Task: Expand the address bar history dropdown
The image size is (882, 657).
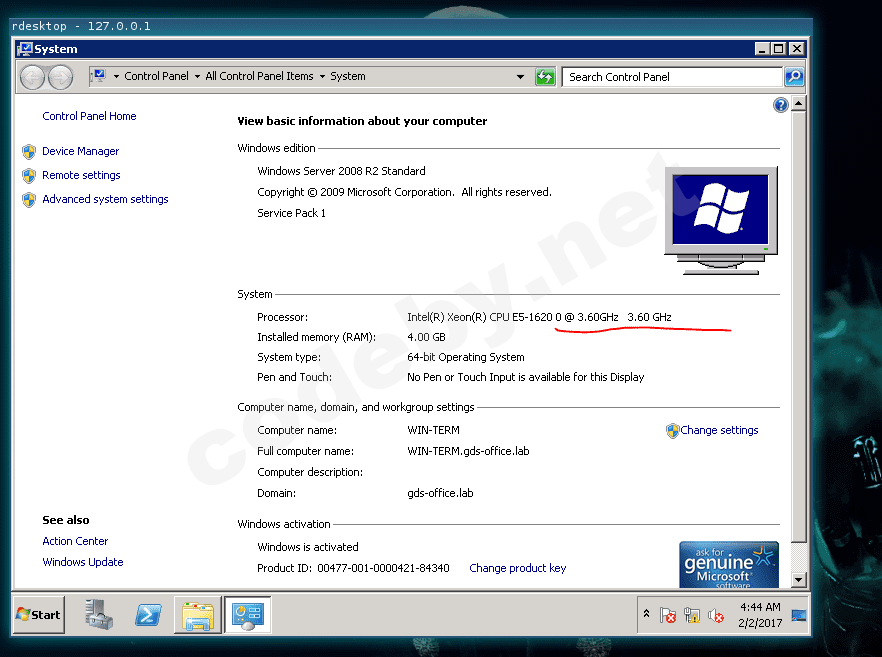Action: [x=520, y=77]
